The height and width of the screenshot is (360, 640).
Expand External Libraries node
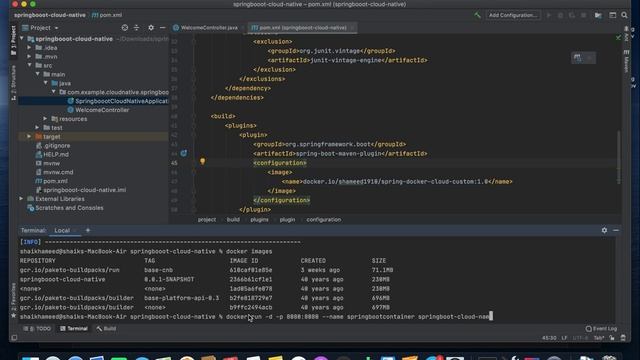pyautogui.click(x=22, y=199)
